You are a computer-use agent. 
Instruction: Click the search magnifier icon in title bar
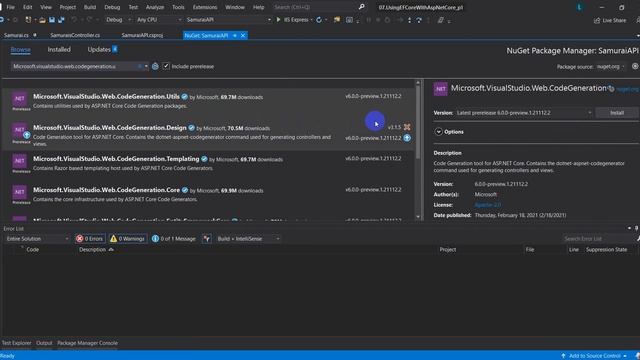click(x=361, y=7)
